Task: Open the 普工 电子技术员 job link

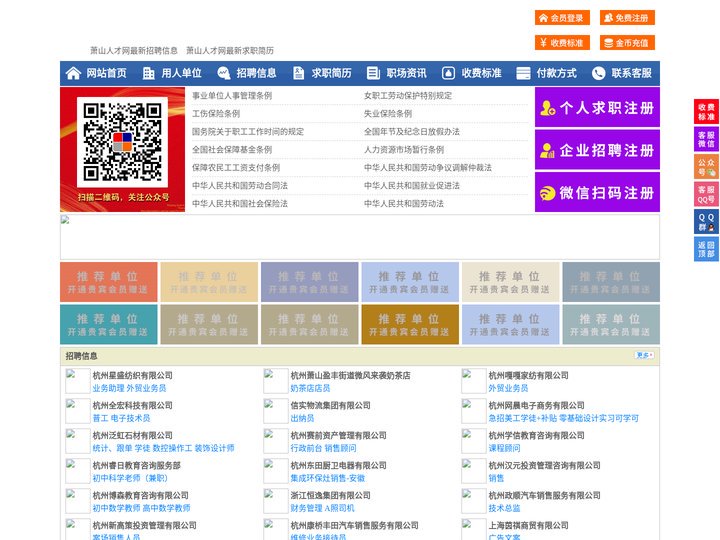Action: (x=122, y=418)
